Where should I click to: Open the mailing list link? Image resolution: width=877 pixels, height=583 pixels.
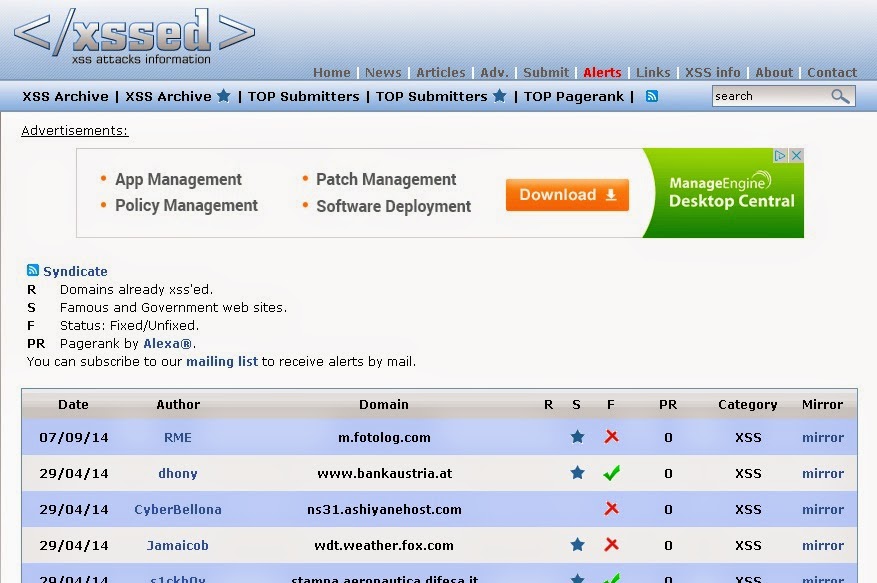[222, 361]
